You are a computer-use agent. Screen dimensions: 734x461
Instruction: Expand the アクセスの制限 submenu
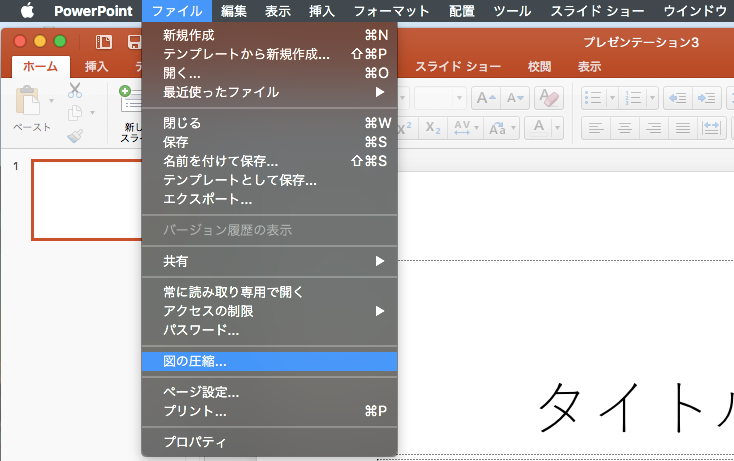[269, 311]
